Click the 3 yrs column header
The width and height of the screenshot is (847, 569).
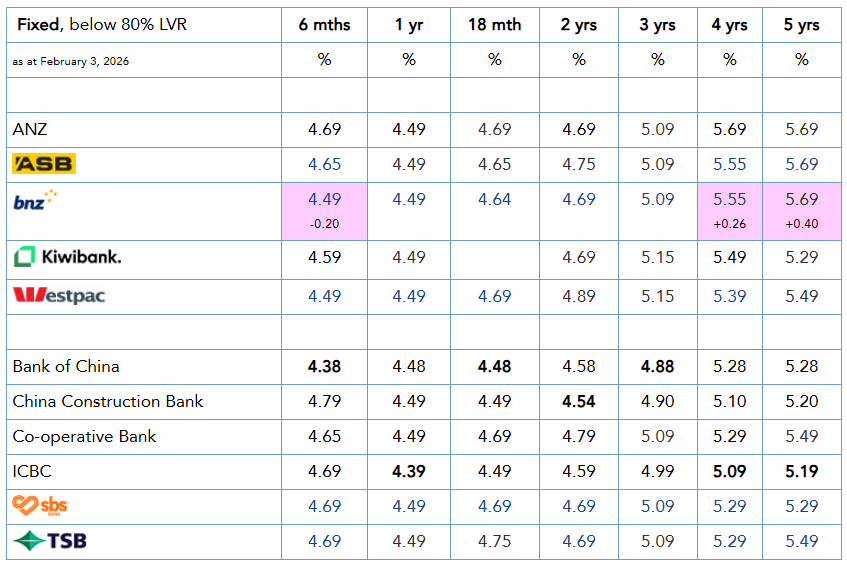pyautogui.click(x=657, y=25)
